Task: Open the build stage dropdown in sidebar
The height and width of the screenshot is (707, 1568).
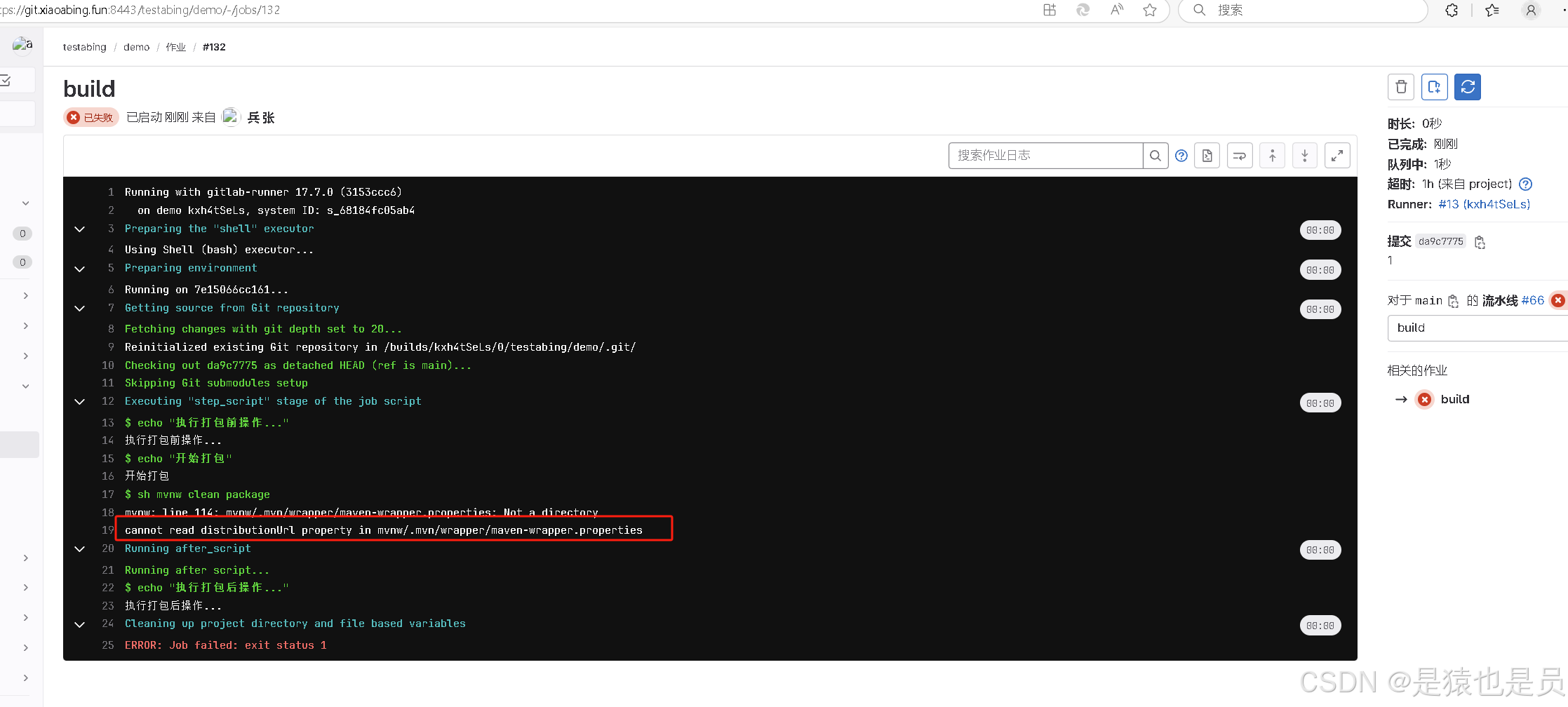Action: point(1477,328)
